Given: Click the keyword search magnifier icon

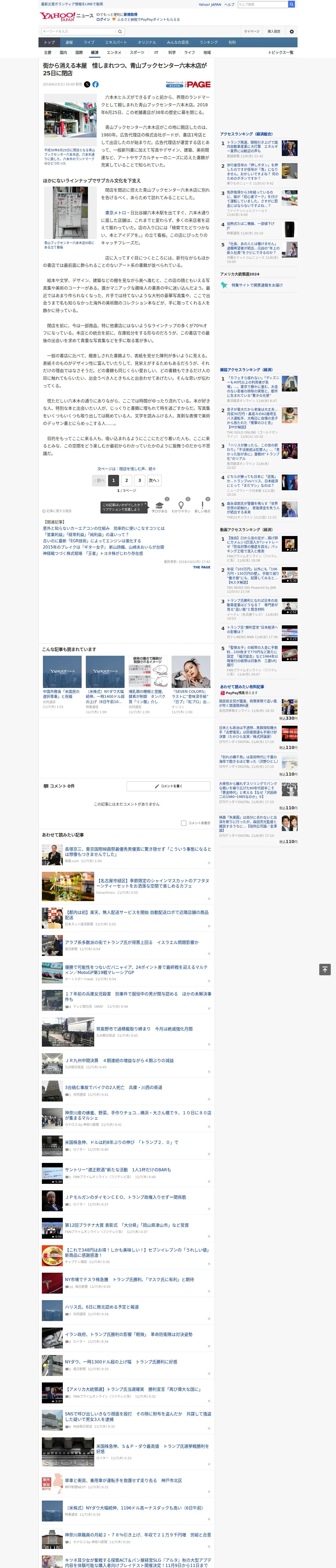Looking at the screenshot, I should (x=120, y=32).
